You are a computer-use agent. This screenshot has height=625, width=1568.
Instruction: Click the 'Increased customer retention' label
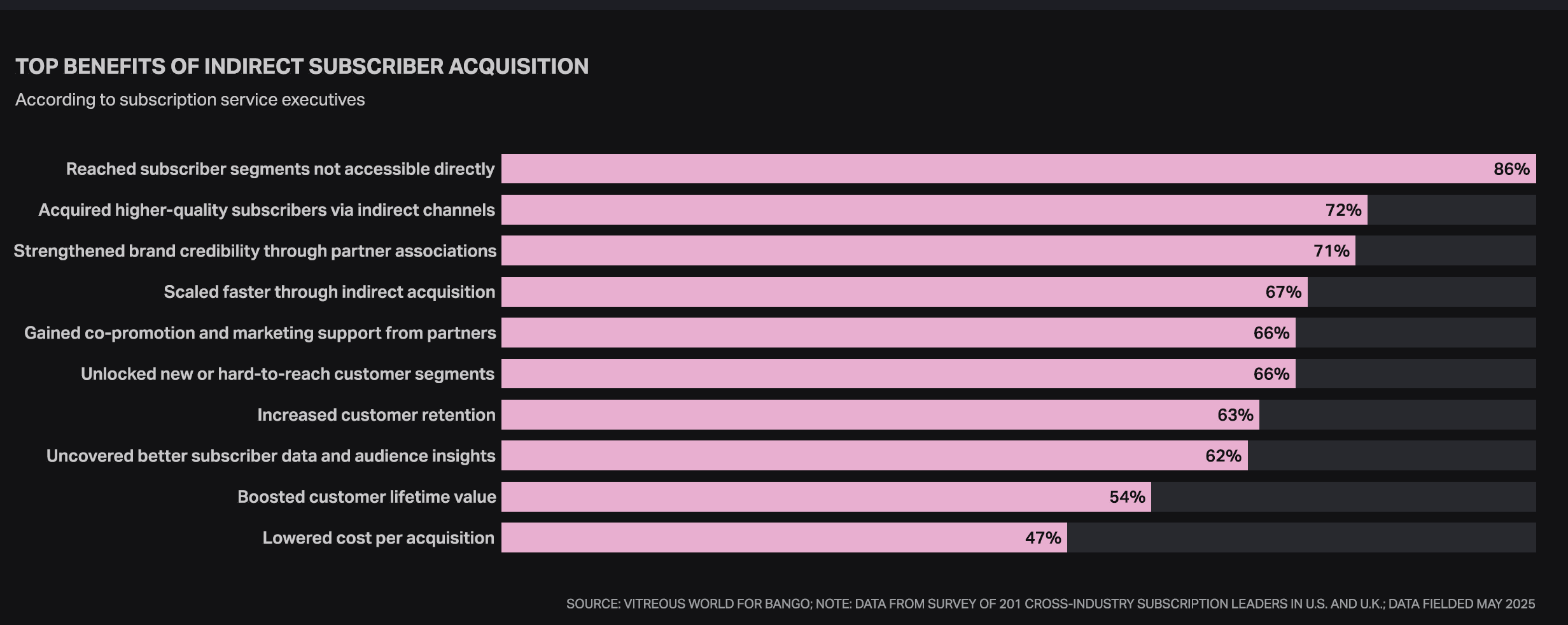coord(376,415)
